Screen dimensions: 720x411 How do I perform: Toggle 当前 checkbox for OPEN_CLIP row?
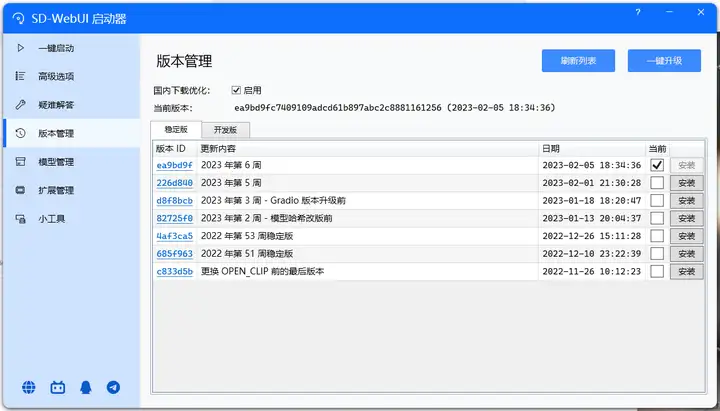click(x=657, y=271)
